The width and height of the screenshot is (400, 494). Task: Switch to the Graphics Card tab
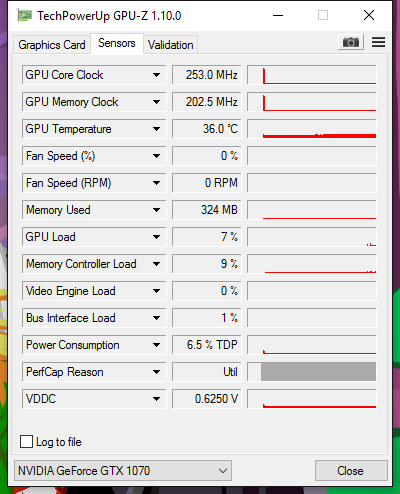tap(52, 45)
